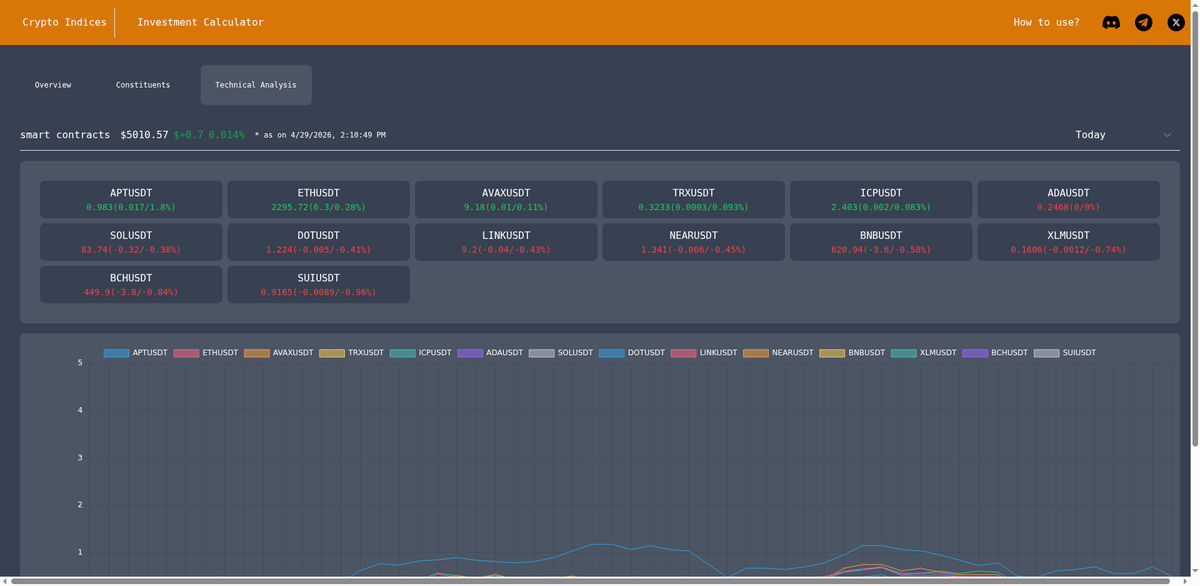Viewport: 1200px width, 586px height.
Task: Click the horizontal scrollbar at the bottom
Action: tap(600, 581)
